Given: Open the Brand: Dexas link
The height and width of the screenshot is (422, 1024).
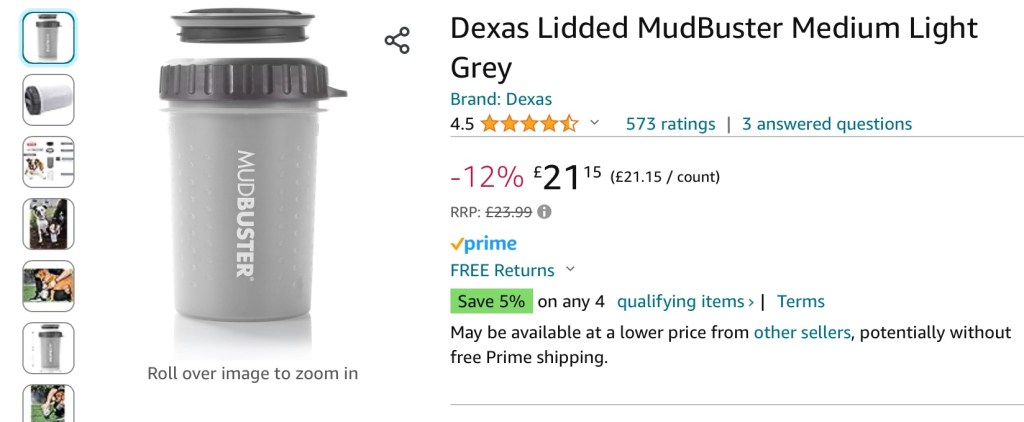Looking at the screenshot, I should pyautogui.click(x=501, y=99).
